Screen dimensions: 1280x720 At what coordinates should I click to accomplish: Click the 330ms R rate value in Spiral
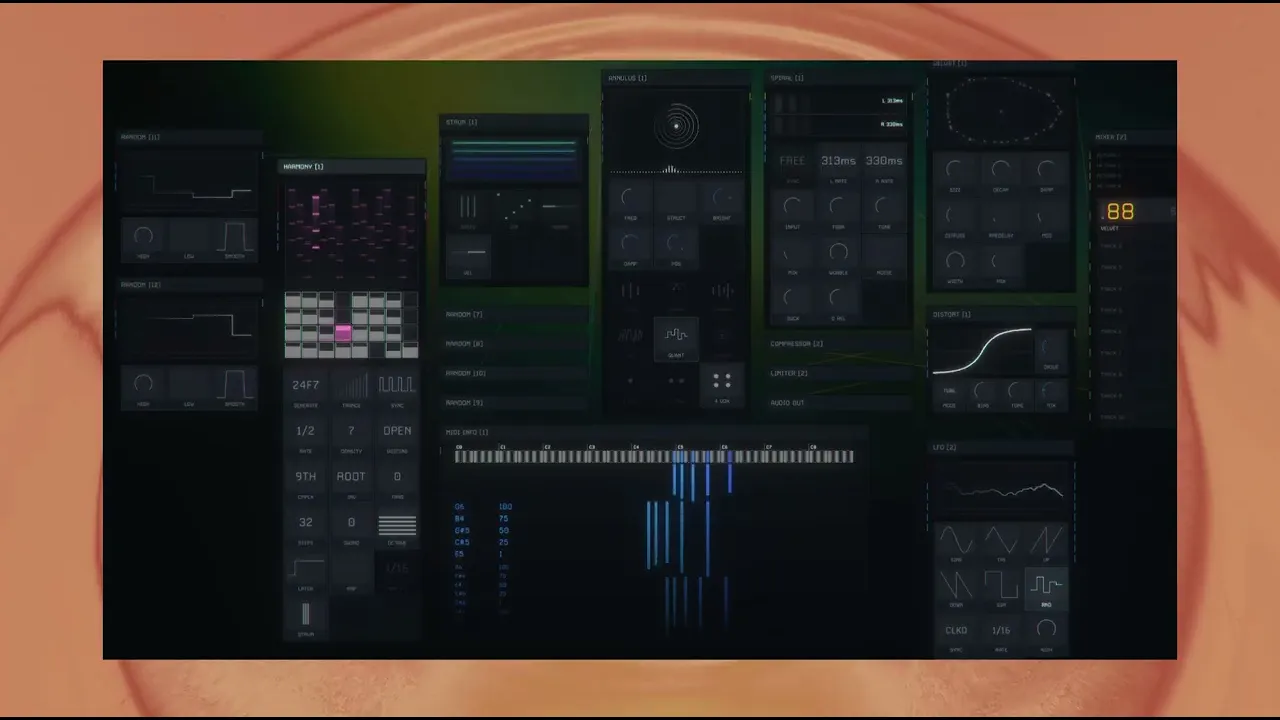[884, 161]
